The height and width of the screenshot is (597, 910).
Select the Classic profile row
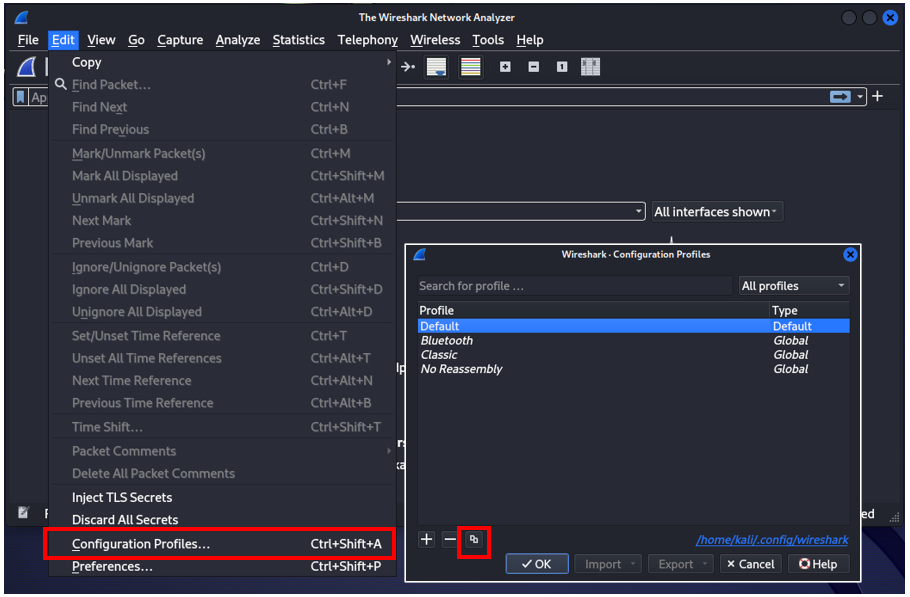pyautogui.click(x=633, y=354)
